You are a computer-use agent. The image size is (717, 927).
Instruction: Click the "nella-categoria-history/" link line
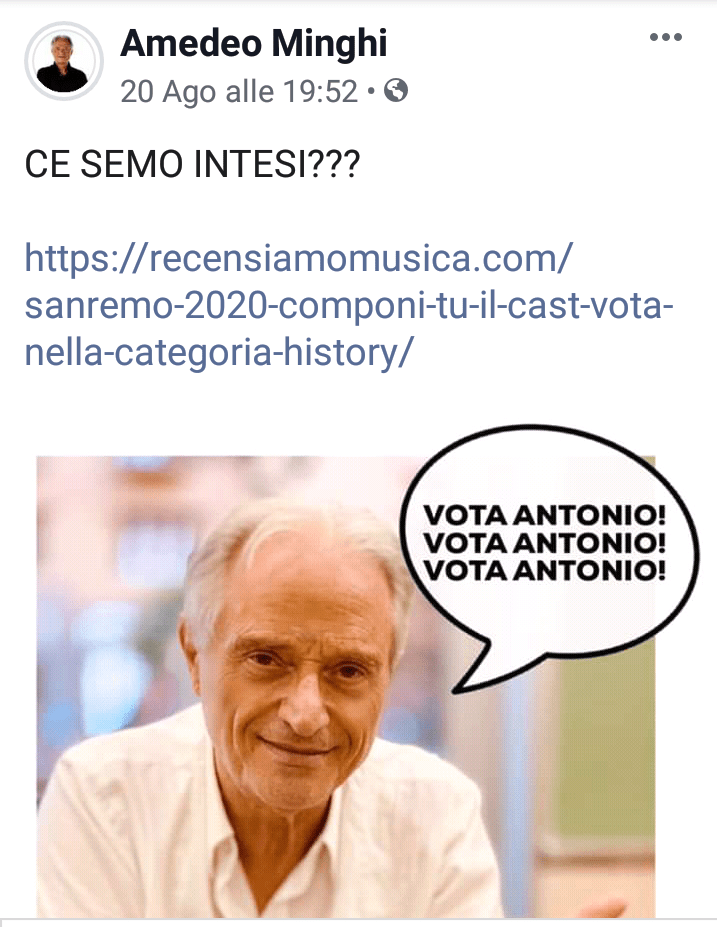coord(218,353)
